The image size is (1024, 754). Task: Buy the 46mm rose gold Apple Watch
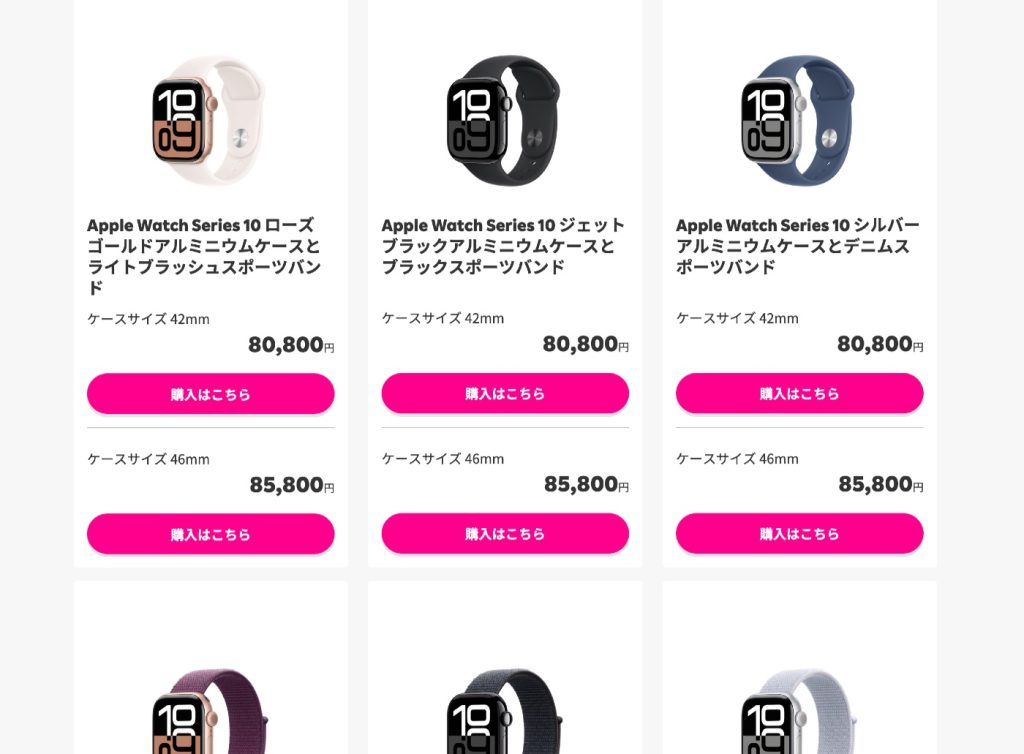(x=211, y=534)
